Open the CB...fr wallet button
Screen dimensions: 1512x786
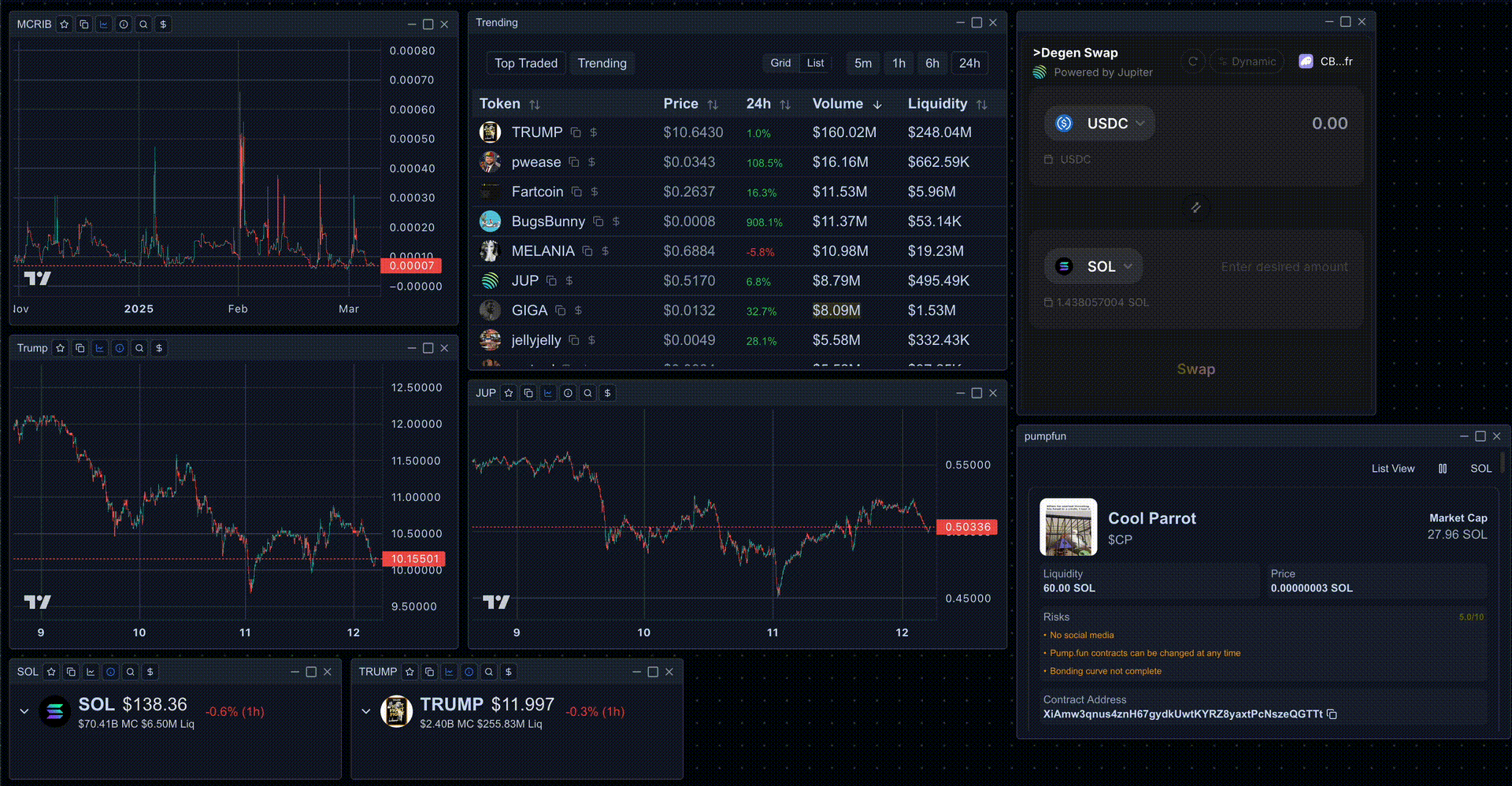(1326, 61)
